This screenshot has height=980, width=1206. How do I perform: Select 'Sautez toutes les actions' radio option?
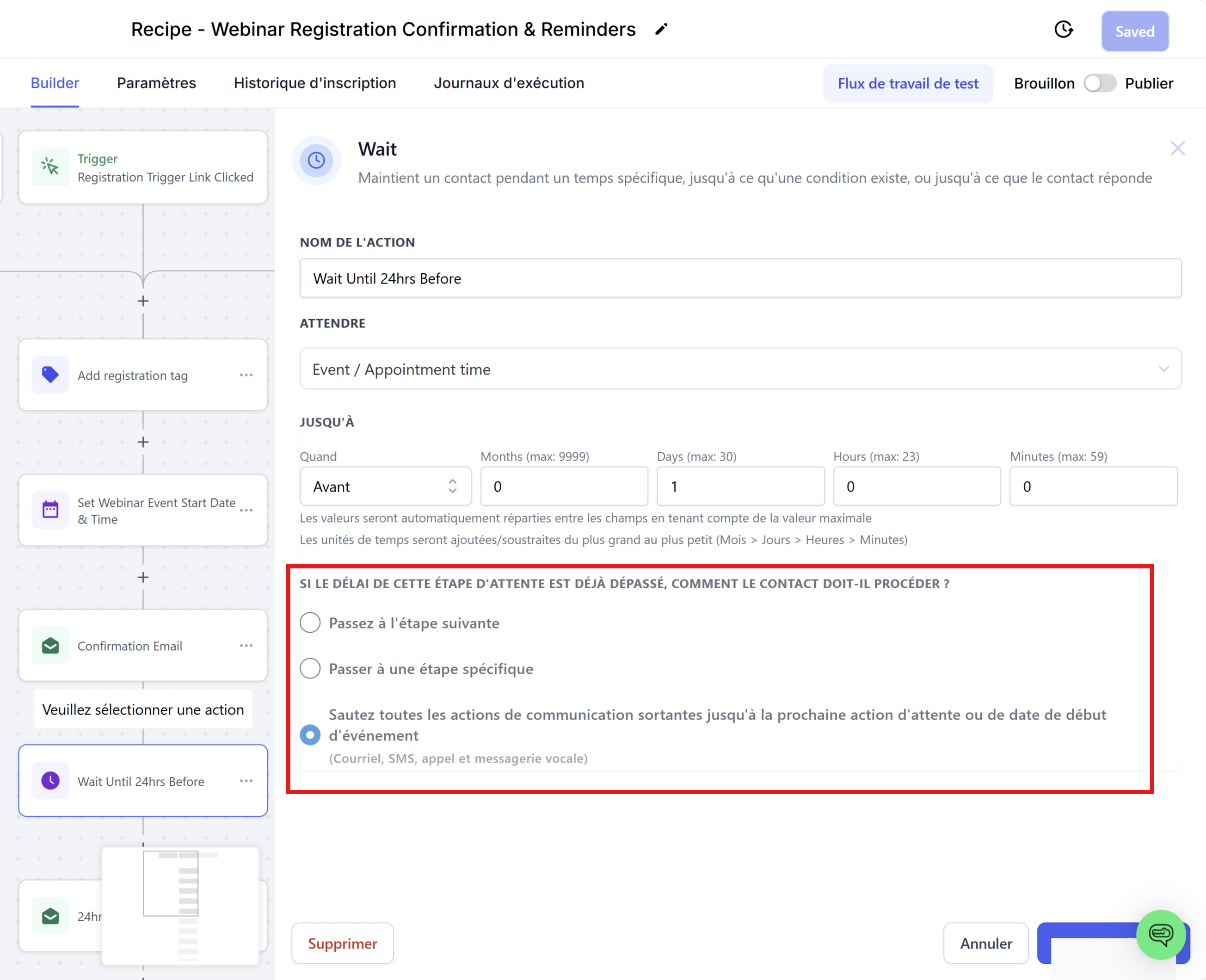click(310, 735)
